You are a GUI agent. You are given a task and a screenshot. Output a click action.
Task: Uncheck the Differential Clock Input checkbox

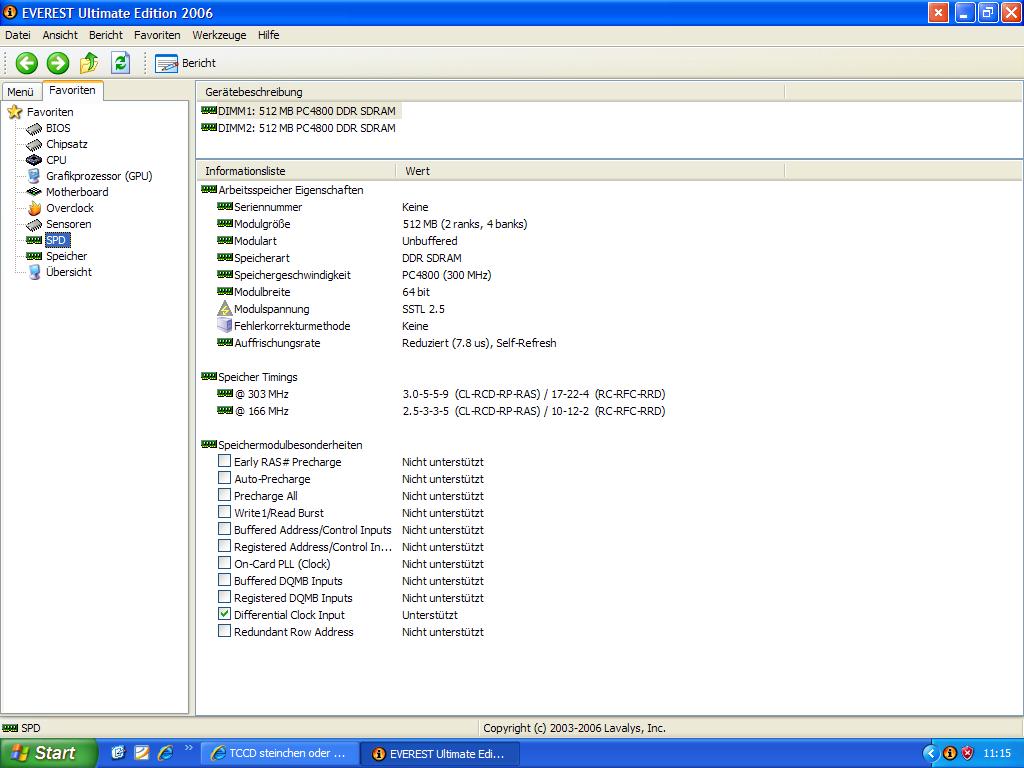[224, 614]
